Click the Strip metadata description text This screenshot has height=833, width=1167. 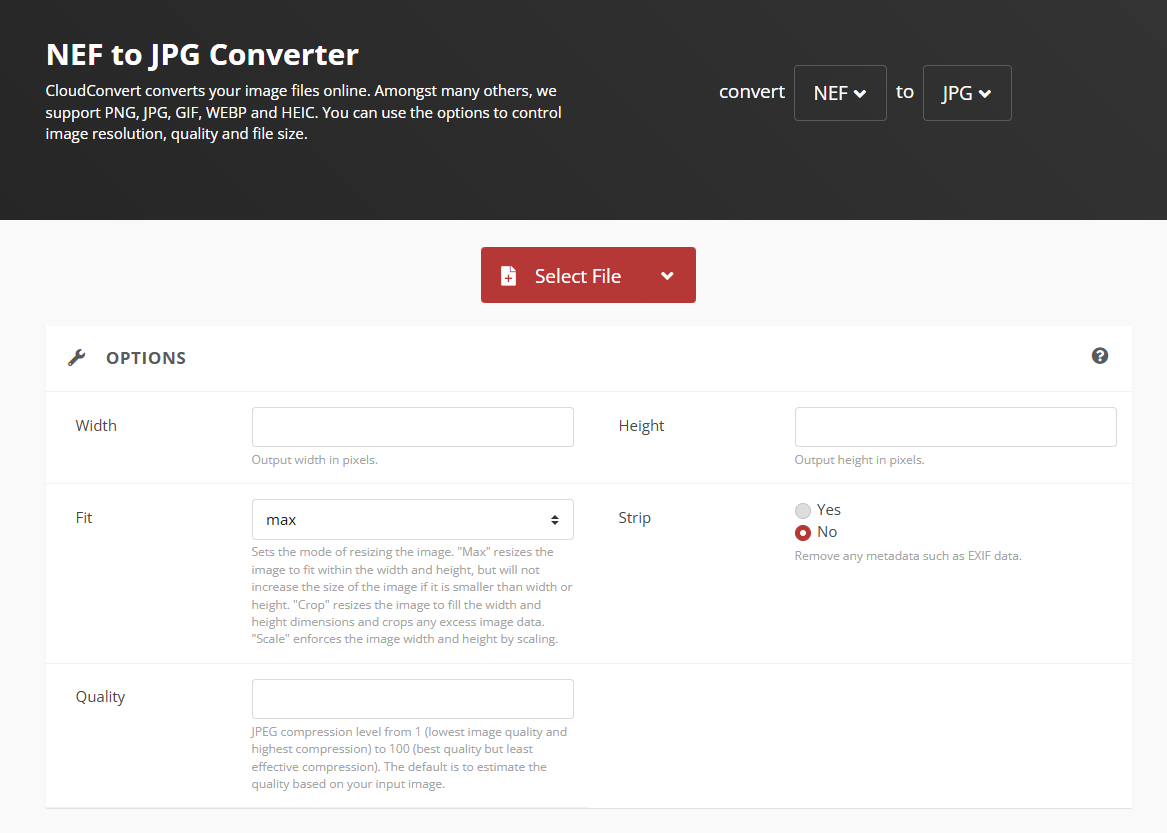pyautogui.click(x=908, y=555)
